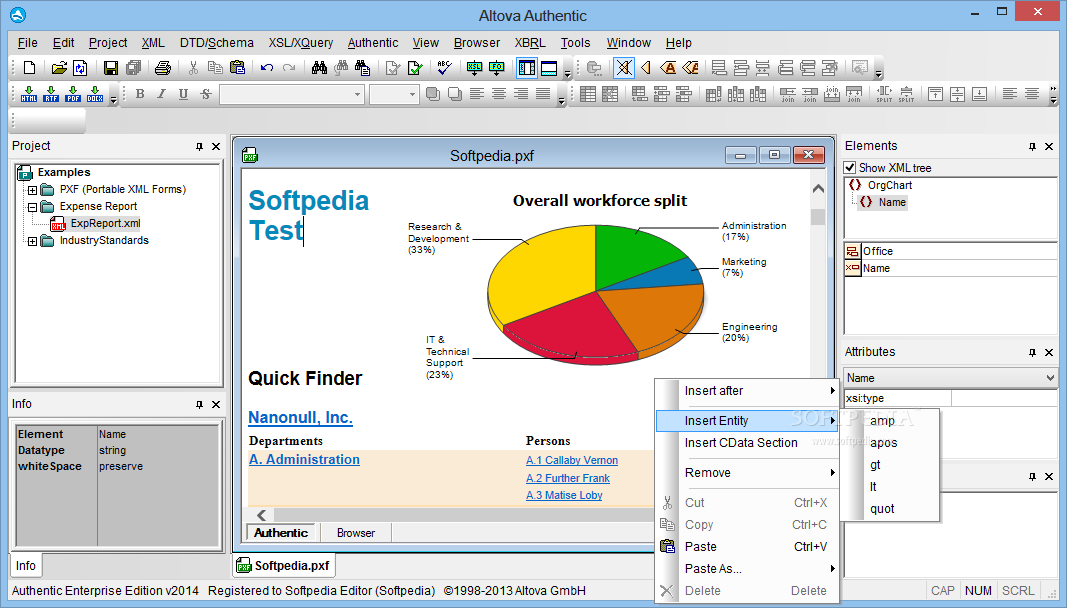This screenshot has width=1067, height=608.
Task: Generate HTML output with the HTML icon
Action: [29, 94]
